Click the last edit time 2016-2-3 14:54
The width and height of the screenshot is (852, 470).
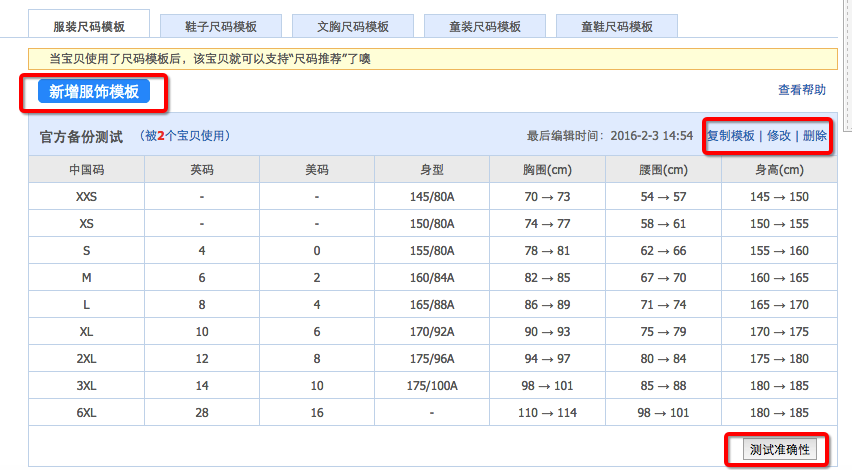[651, 135]
